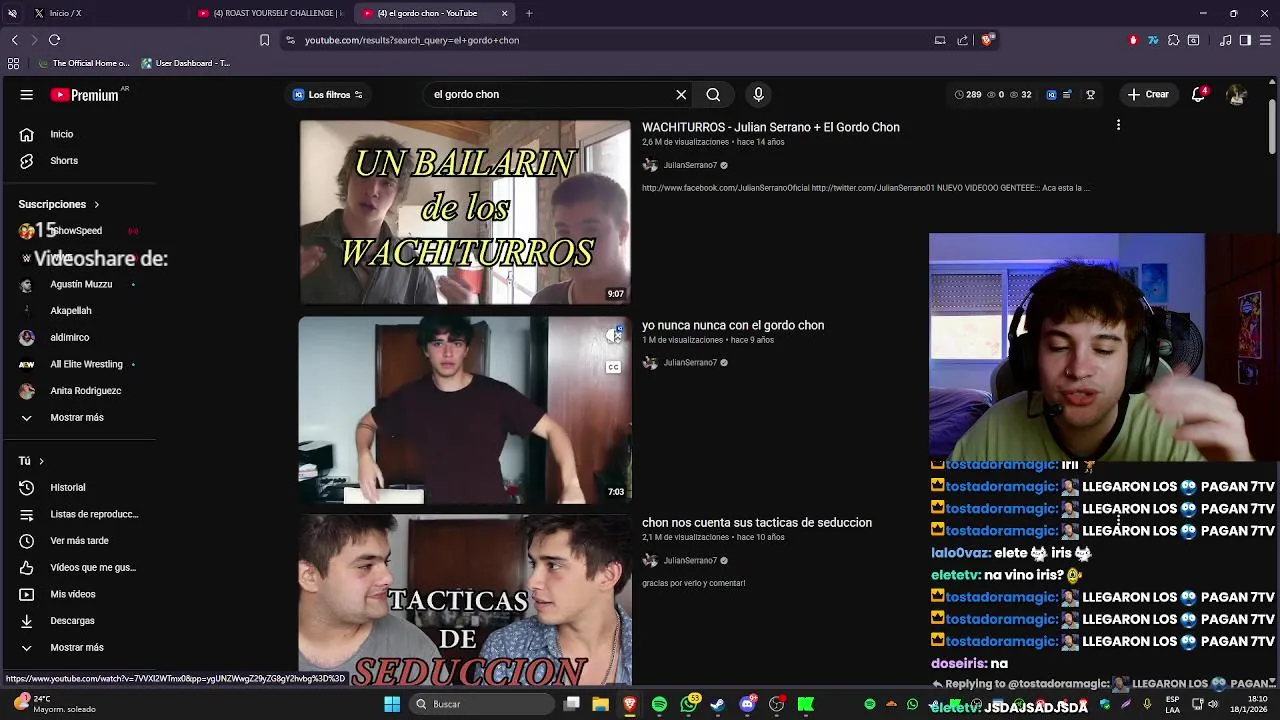The width and height of the screenshot is (1280, 720).
Task: Open the Windows Start menu
Action: 392,704
